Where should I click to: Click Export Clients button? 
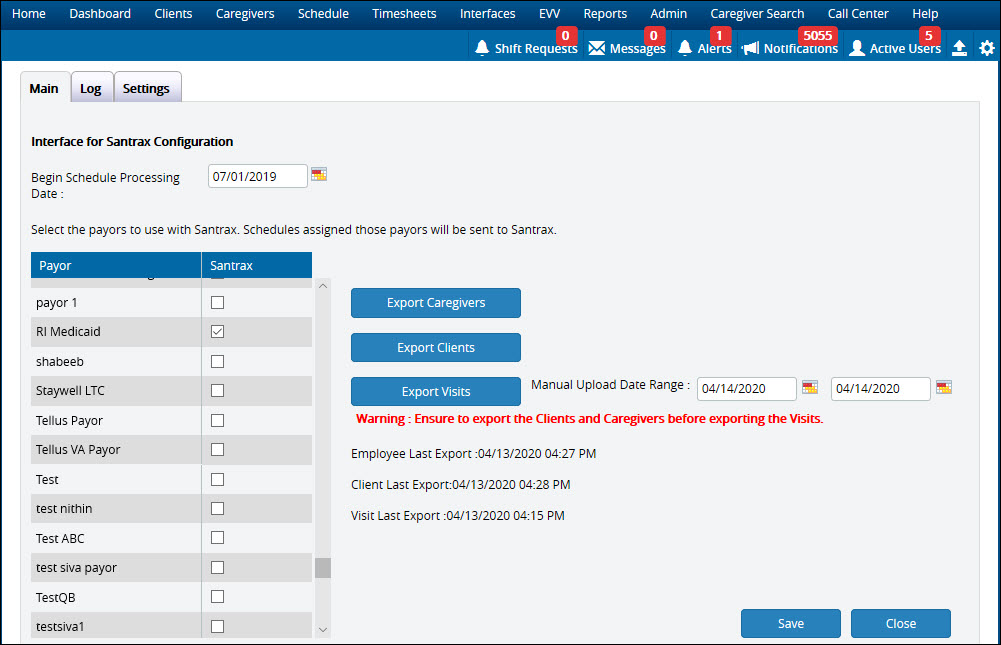[x=436, y=347]
